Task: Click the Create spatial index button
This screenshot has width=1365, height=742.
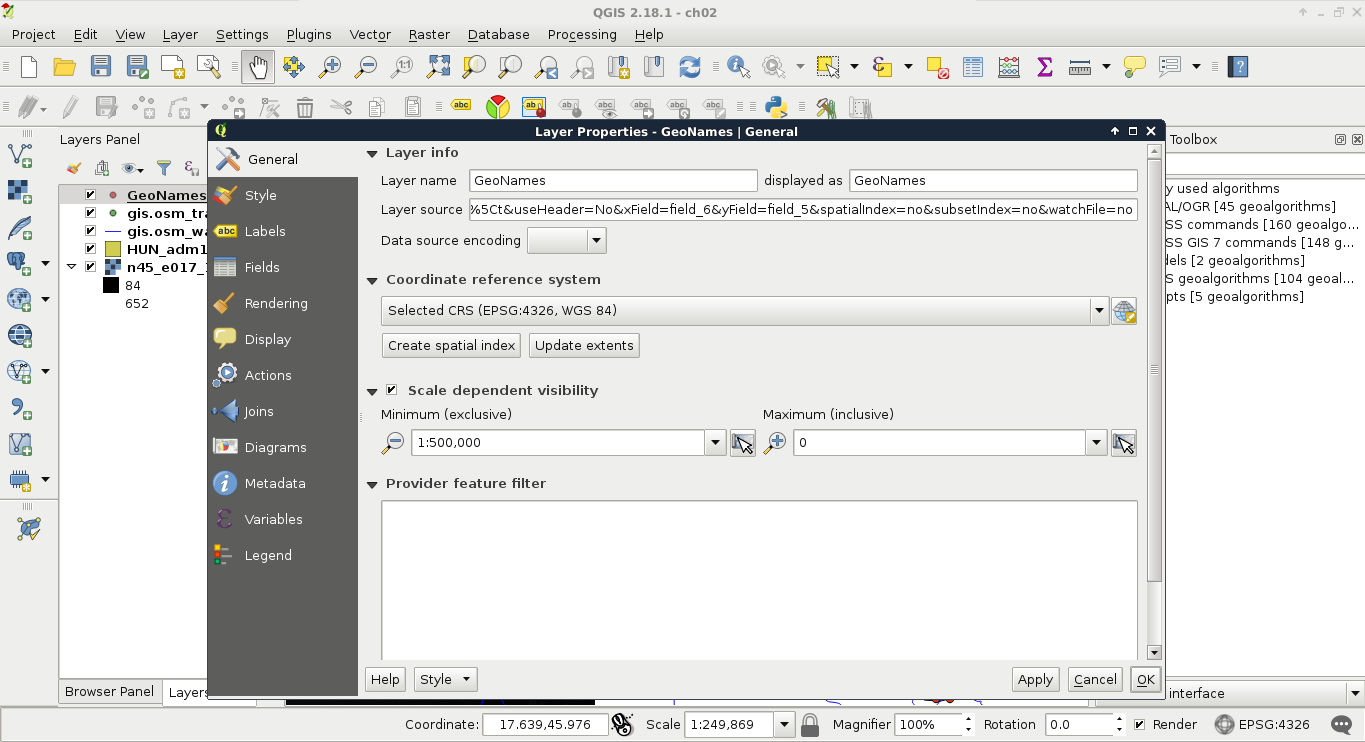Action: 452,345
